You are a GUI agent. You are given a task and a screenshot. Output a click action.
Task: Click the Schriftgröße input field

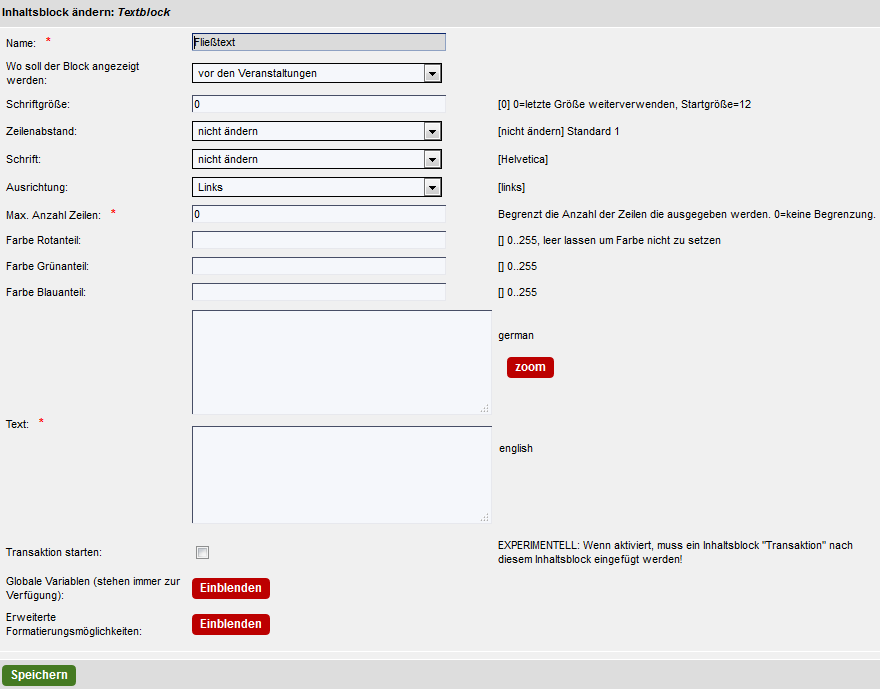pos(319,104)
